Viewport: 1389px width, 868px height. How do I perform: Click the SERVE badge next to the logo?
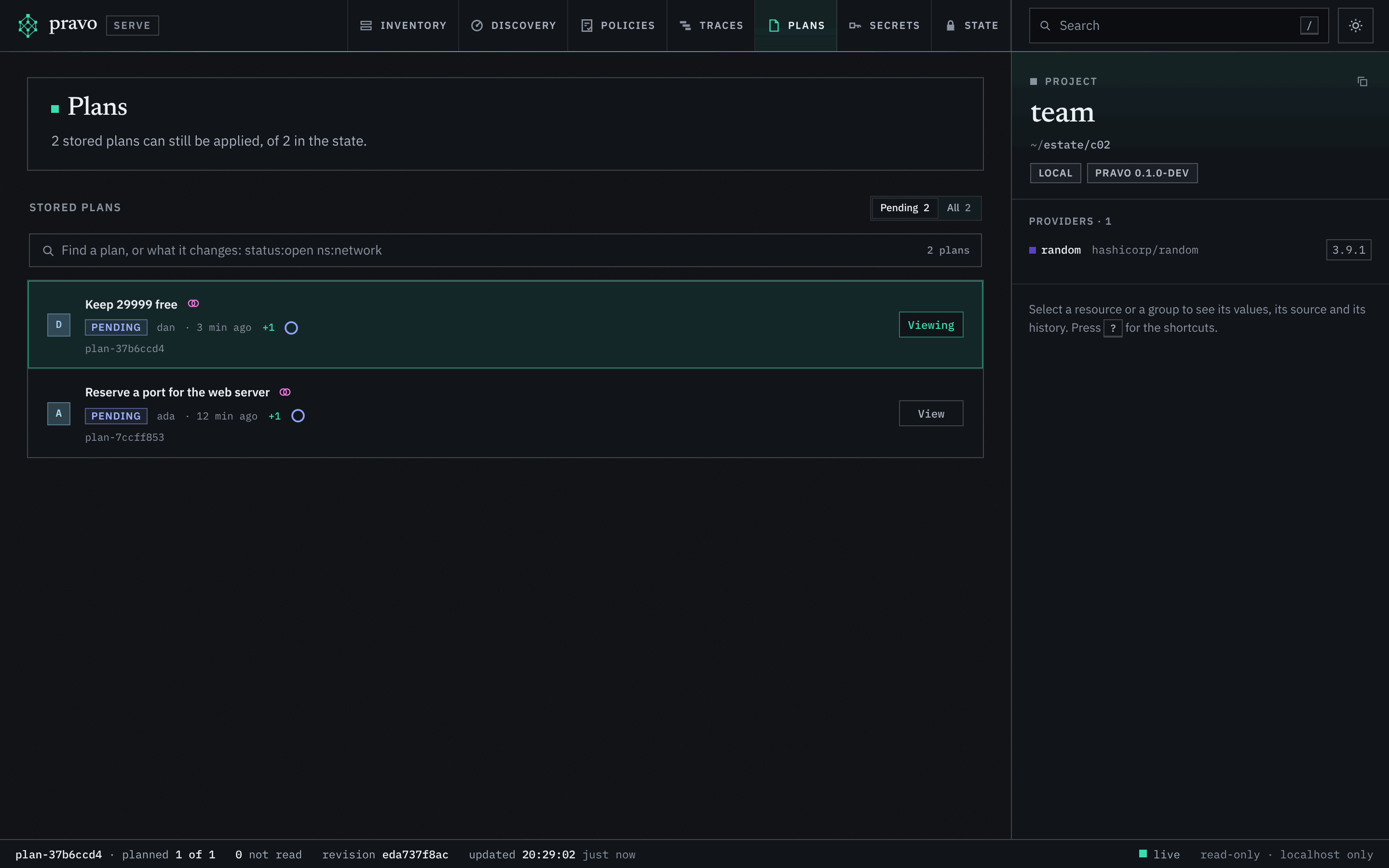coord(132,25)
